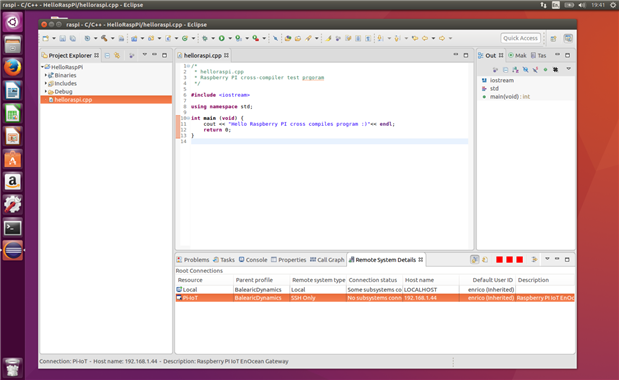619x380 pixels.
Task: Click Hide Static Members icon in Outline
Action: tap(535, 69)
